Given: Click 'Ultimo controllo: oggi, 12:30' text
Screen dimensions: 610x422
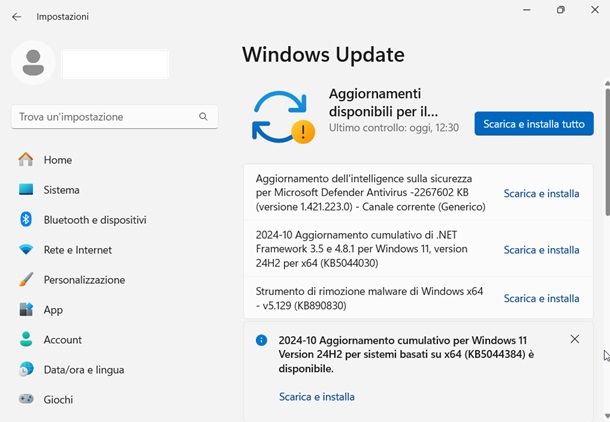Looking at the screenshot, I should coord(394,128).
